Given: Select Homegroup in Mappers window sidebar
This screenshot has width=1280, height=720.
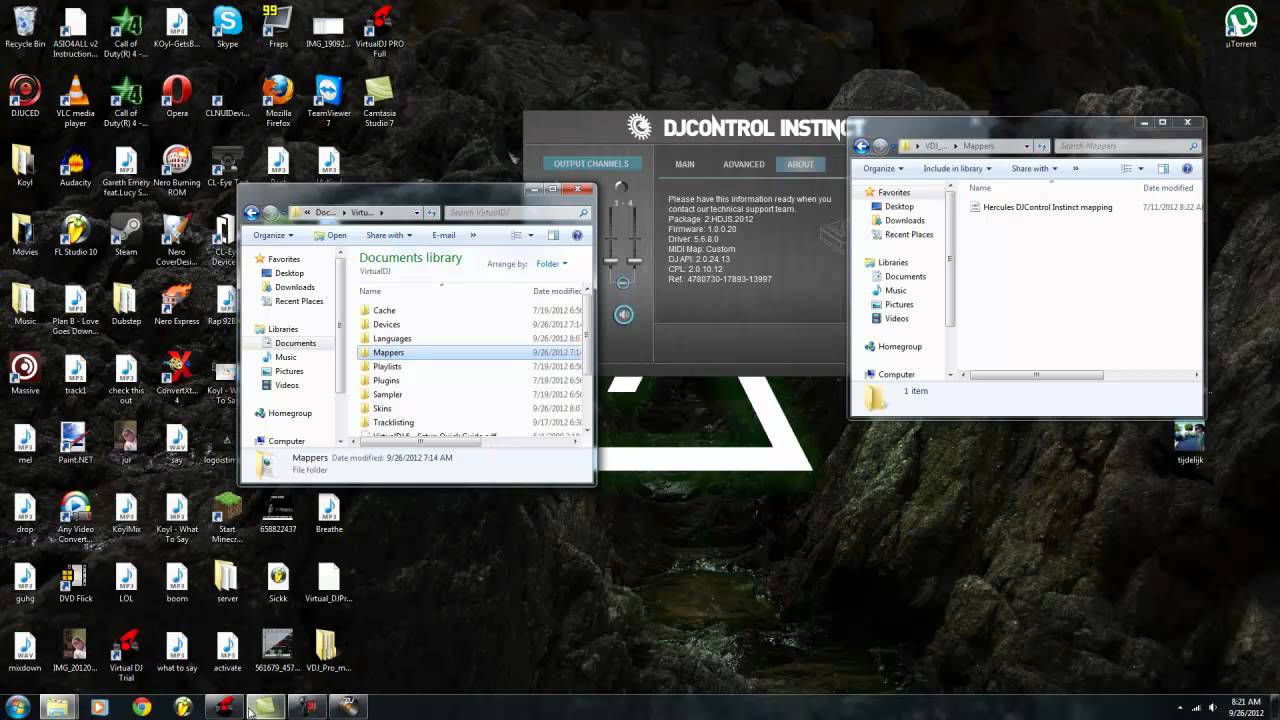Looking at the screenshot, I should (x=892, y=346).
